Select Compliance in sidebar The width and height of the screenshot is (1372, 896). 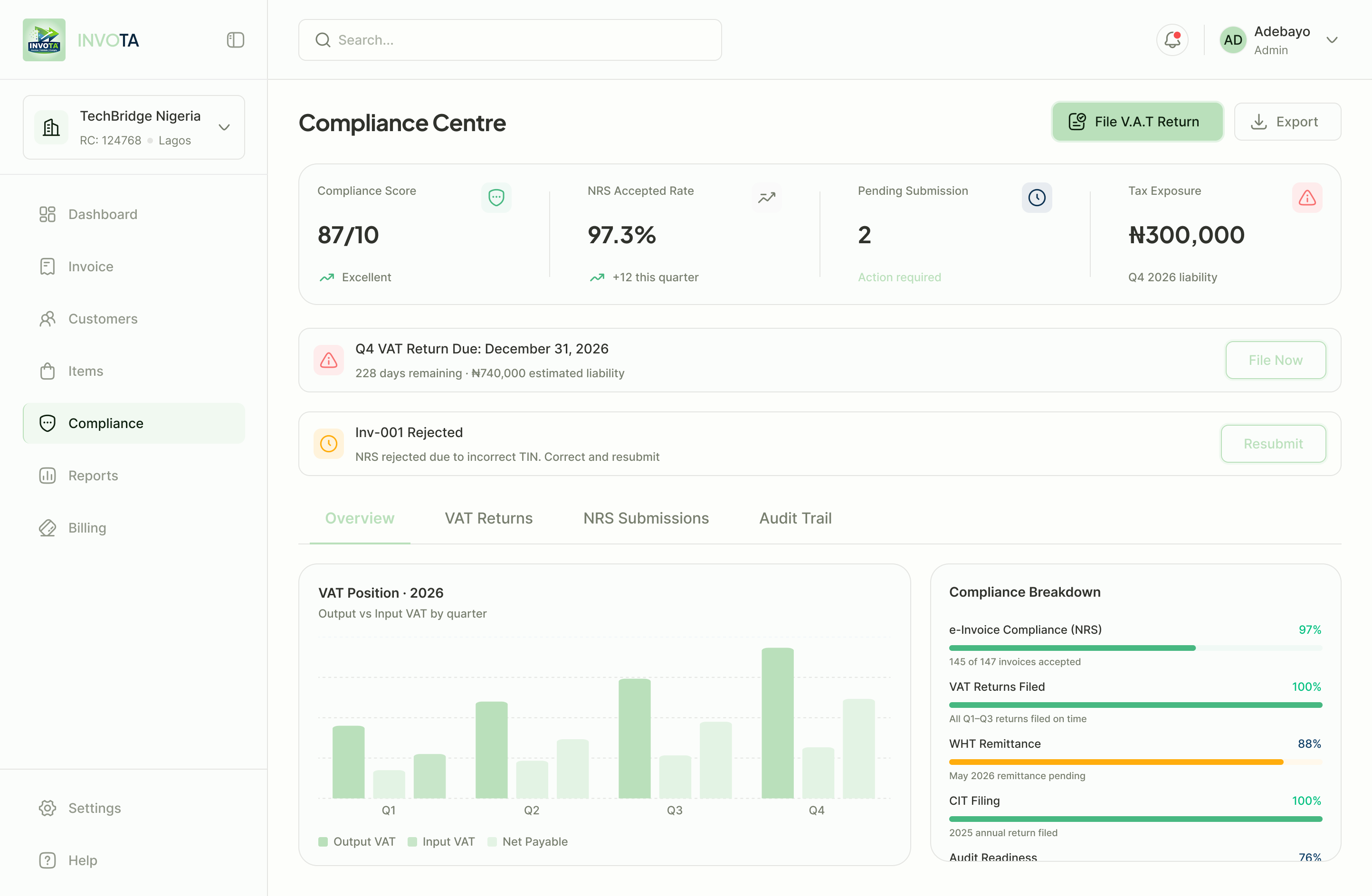[134, 423]
